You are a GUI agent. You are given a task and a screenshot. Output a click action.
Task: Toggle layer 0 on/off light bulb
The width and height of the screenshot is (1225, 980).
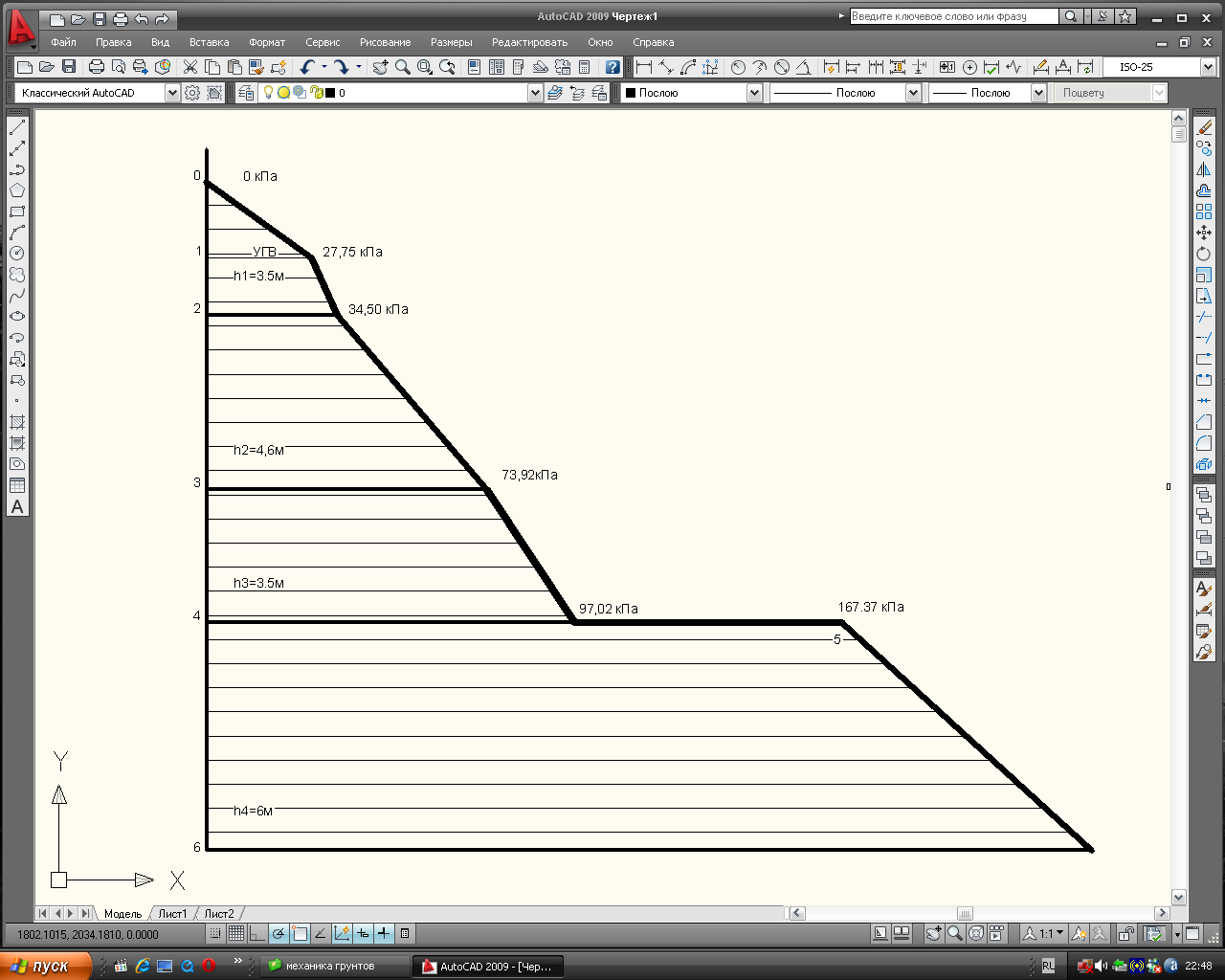(269, 93)
